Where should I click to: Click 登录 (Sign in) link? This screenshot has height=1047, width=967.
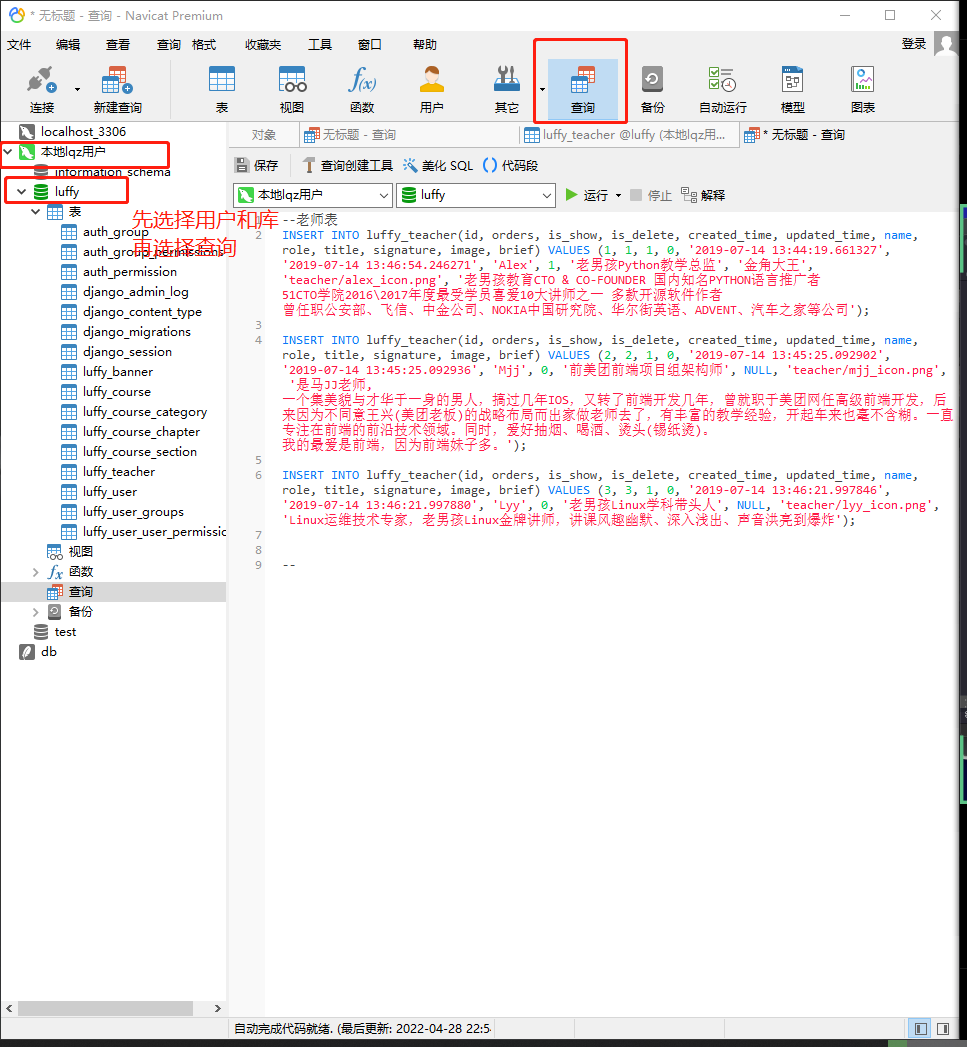click(x=914, y=44)
